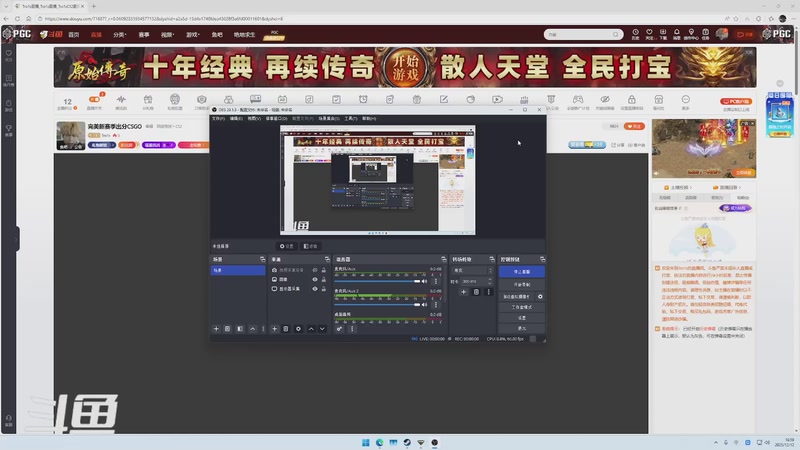Adjust the 麦克风/Aux volume slider
Image resolution: width=800 pixels, height=450 pixels.
click(x=378, y=281)
